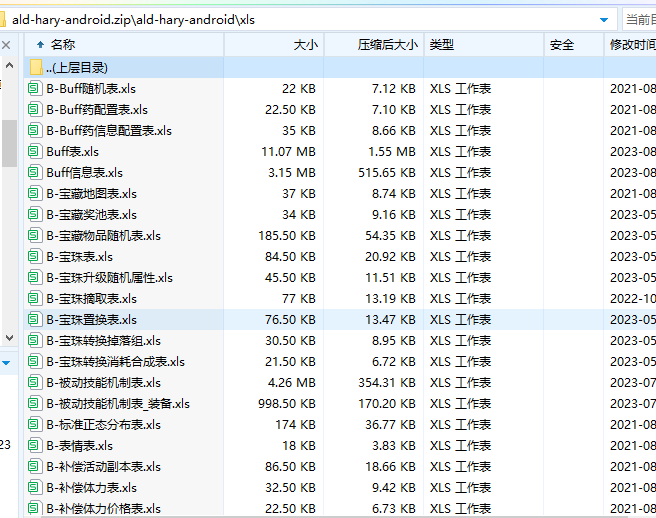Click the left pane scroll-down arrow
This screenshot has height=518, width=656.
click(x=8, y=362)
